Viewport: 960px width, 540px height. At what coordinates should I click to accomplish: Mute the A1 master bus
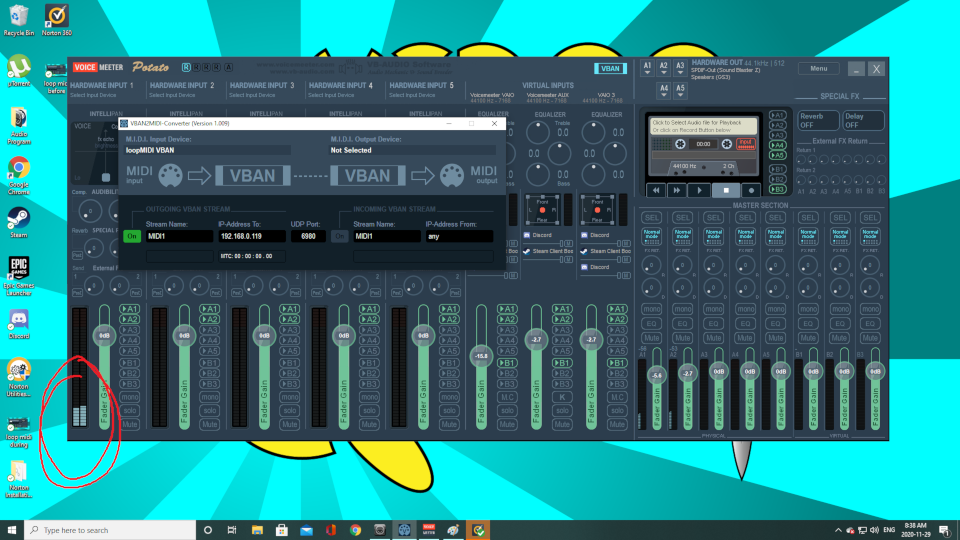[x=651, y=337]
